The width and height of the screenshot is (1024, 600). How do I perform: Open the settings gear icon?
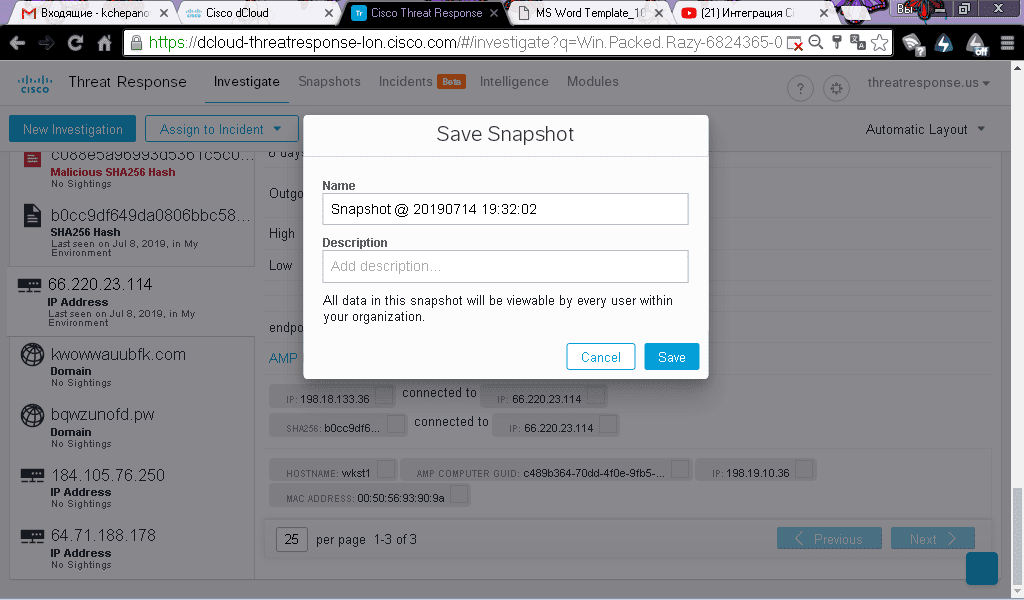tap(836, 88)
